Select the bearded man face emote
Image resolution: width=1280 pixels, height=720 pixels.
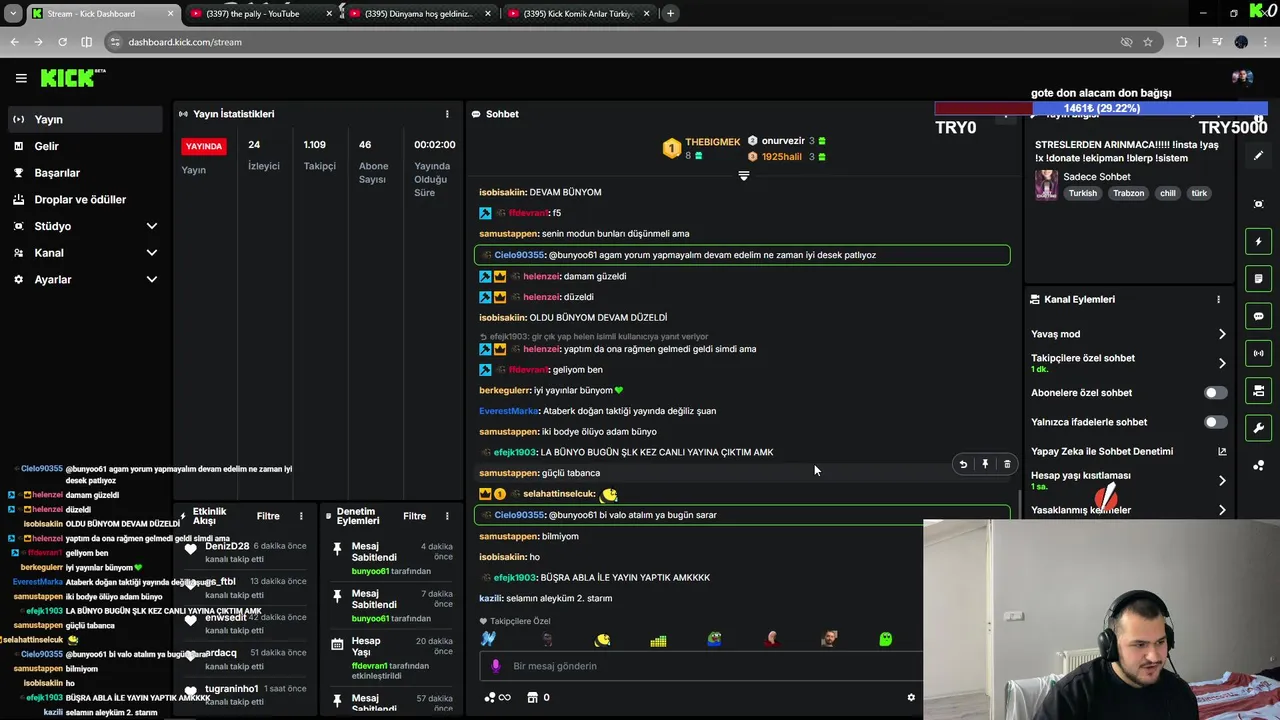829,639
